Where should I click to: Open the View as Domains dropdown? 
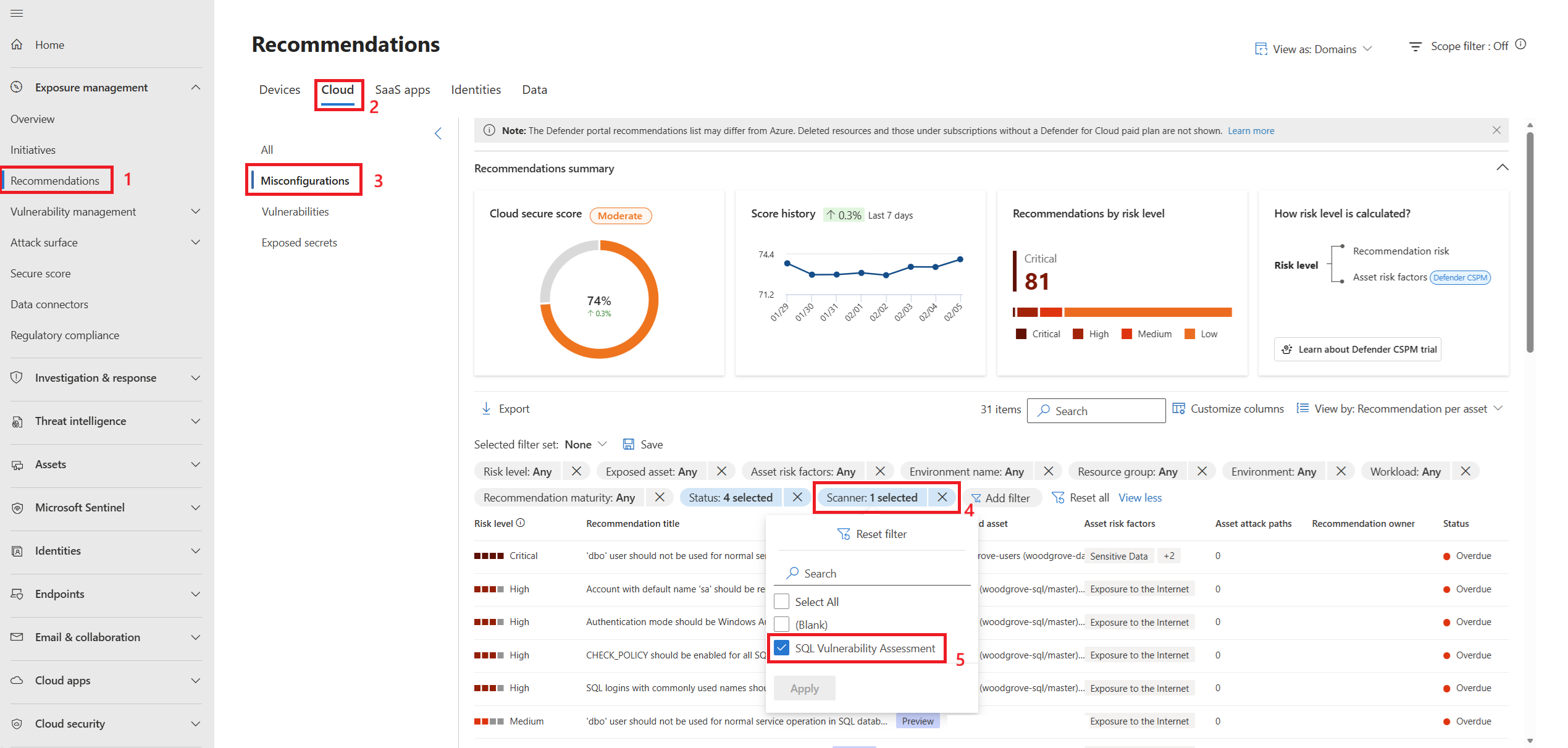pyautogui.click(x=1313, y=49)
